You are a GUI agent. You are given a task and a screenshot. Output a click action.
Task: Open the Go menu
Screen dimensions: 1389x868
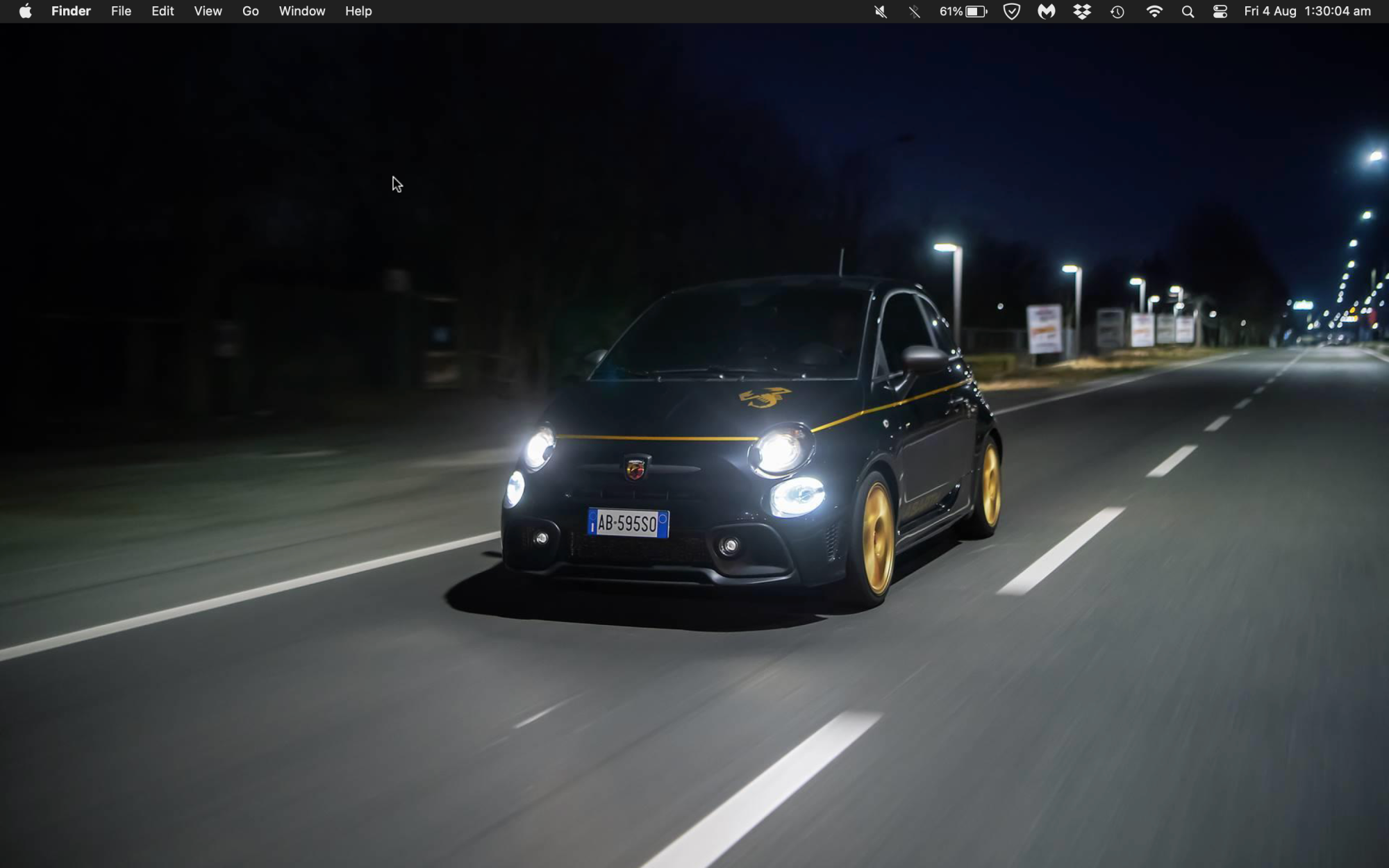[251, 11]
